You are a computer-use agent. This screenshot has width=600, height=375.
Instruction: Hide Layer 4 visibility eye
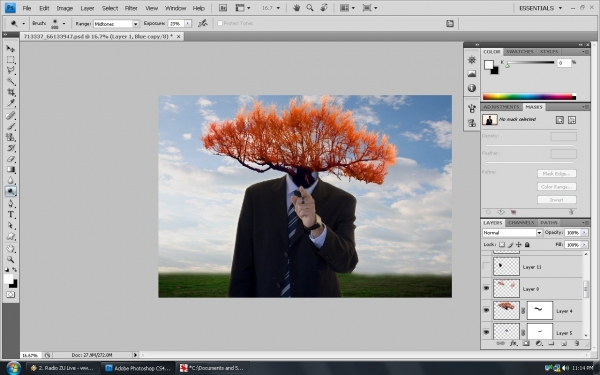coord(486,310)
